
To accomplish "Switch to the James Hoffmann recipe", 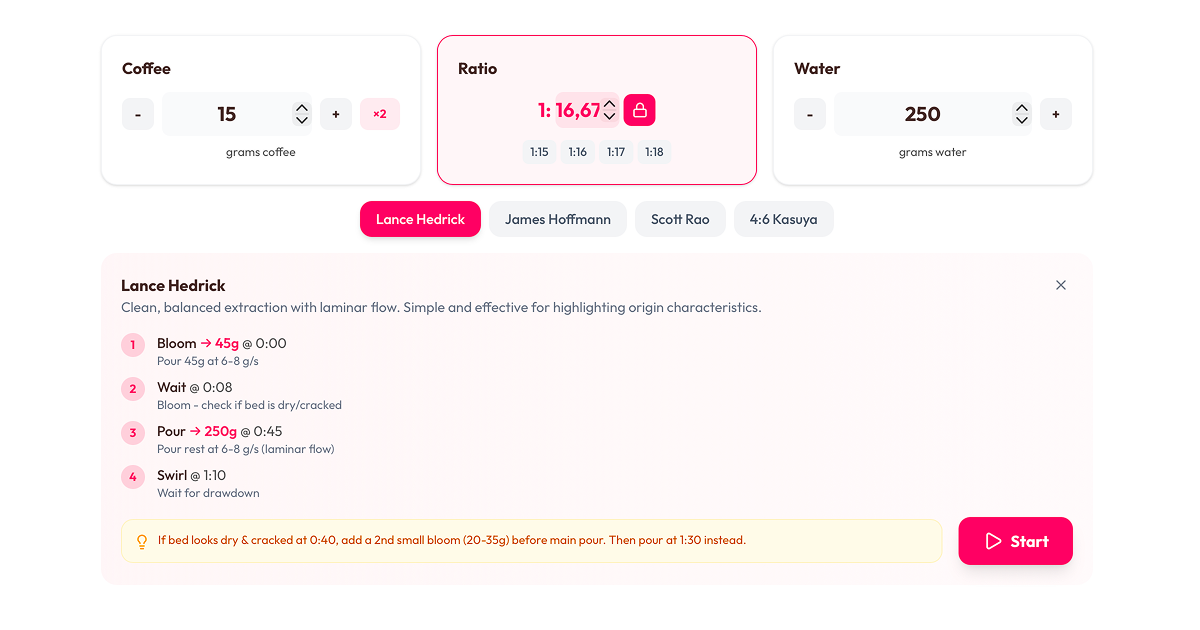I will pyautogui.click(x=557, y=219).
